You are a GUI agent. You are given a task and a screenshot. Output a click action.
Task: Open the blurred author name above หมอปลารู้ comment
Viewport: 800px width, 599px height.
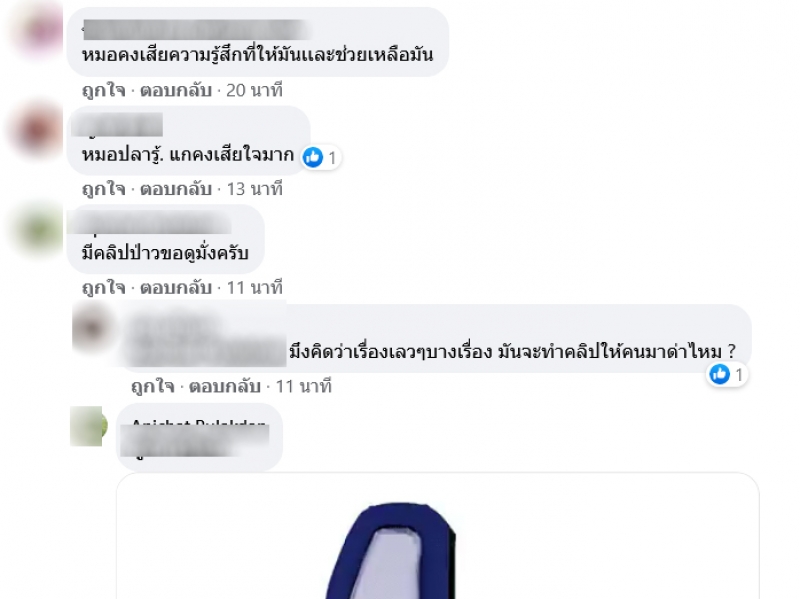117,125
